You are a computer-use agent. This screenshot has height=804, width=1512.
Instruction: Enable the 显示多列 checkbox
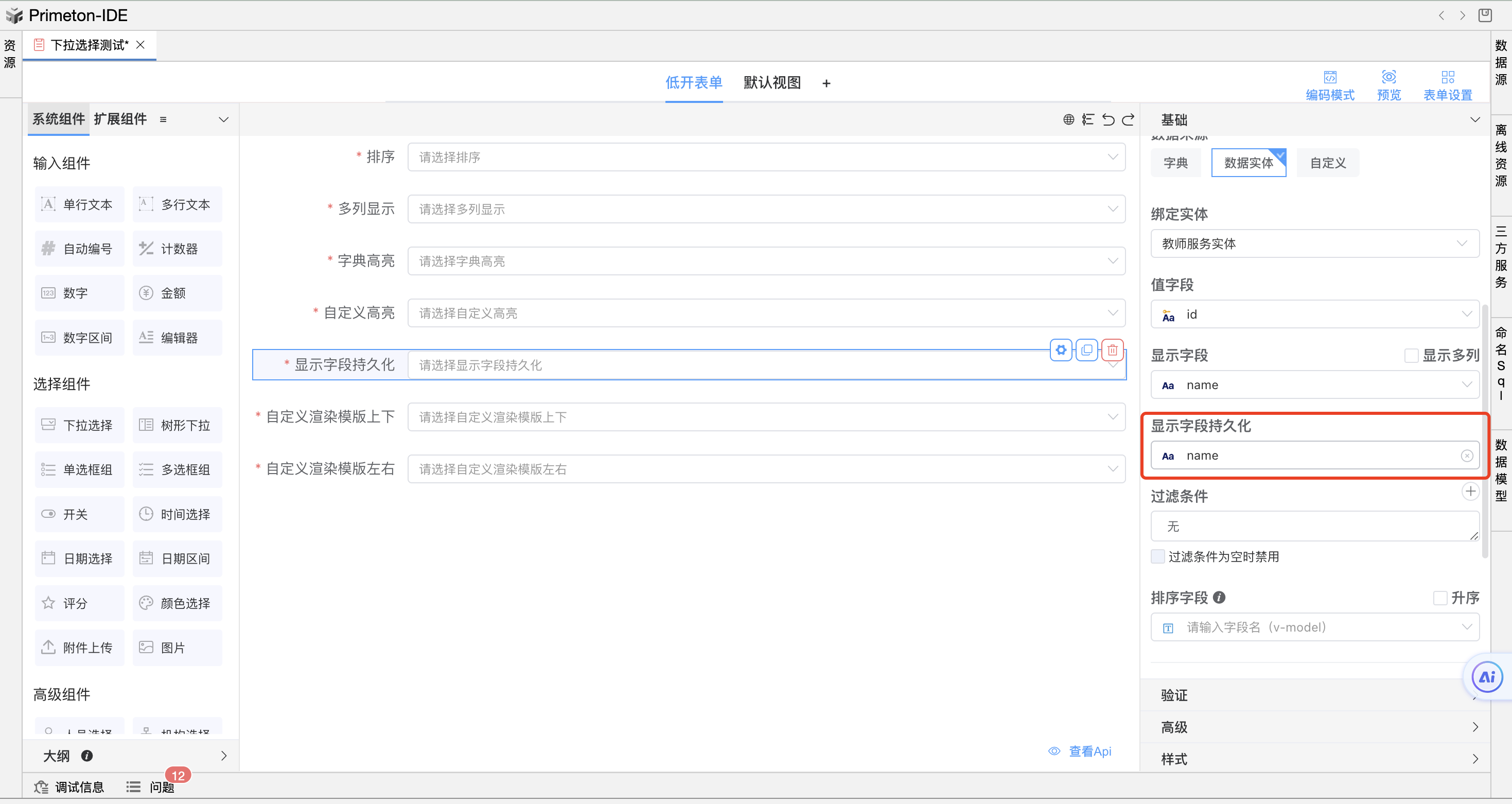[1411, 356]
